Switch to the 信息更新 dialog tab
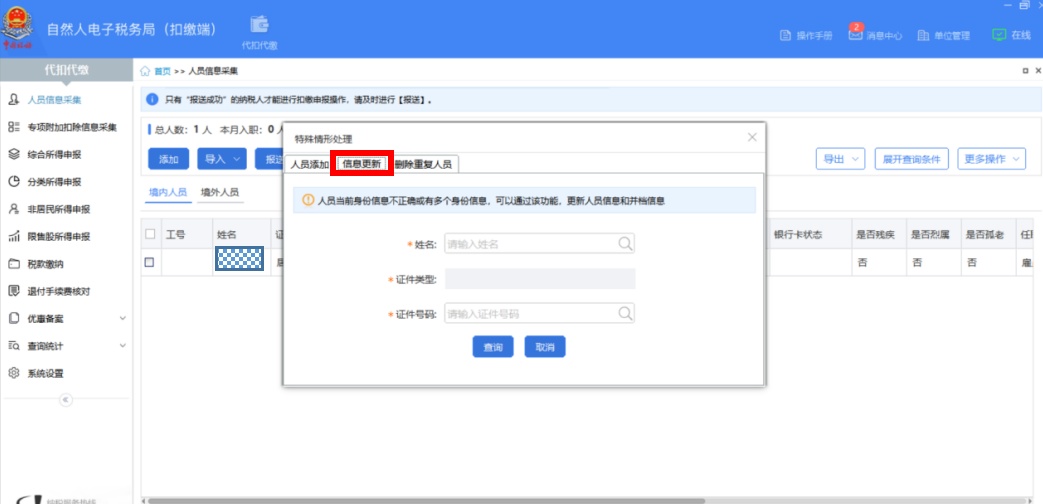The height and width of the screenshot is (504, 1043). coord(362,164)
